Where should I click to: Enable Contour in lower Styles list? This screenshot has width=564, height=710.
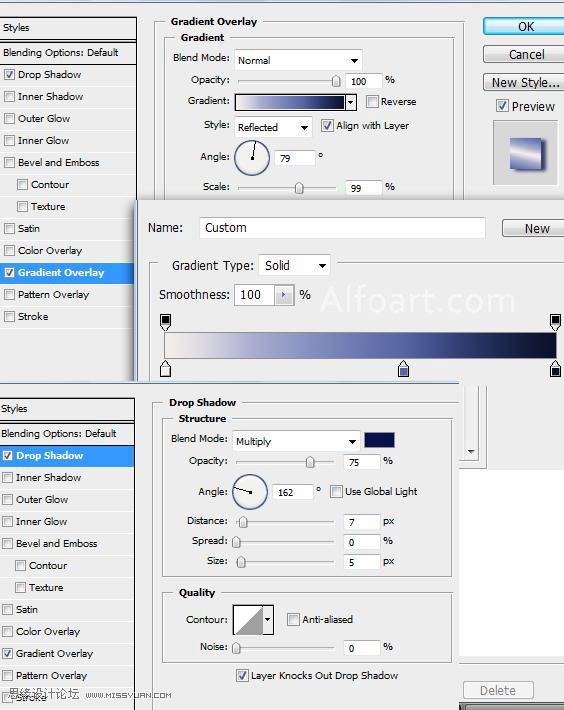tap(20, 566)
